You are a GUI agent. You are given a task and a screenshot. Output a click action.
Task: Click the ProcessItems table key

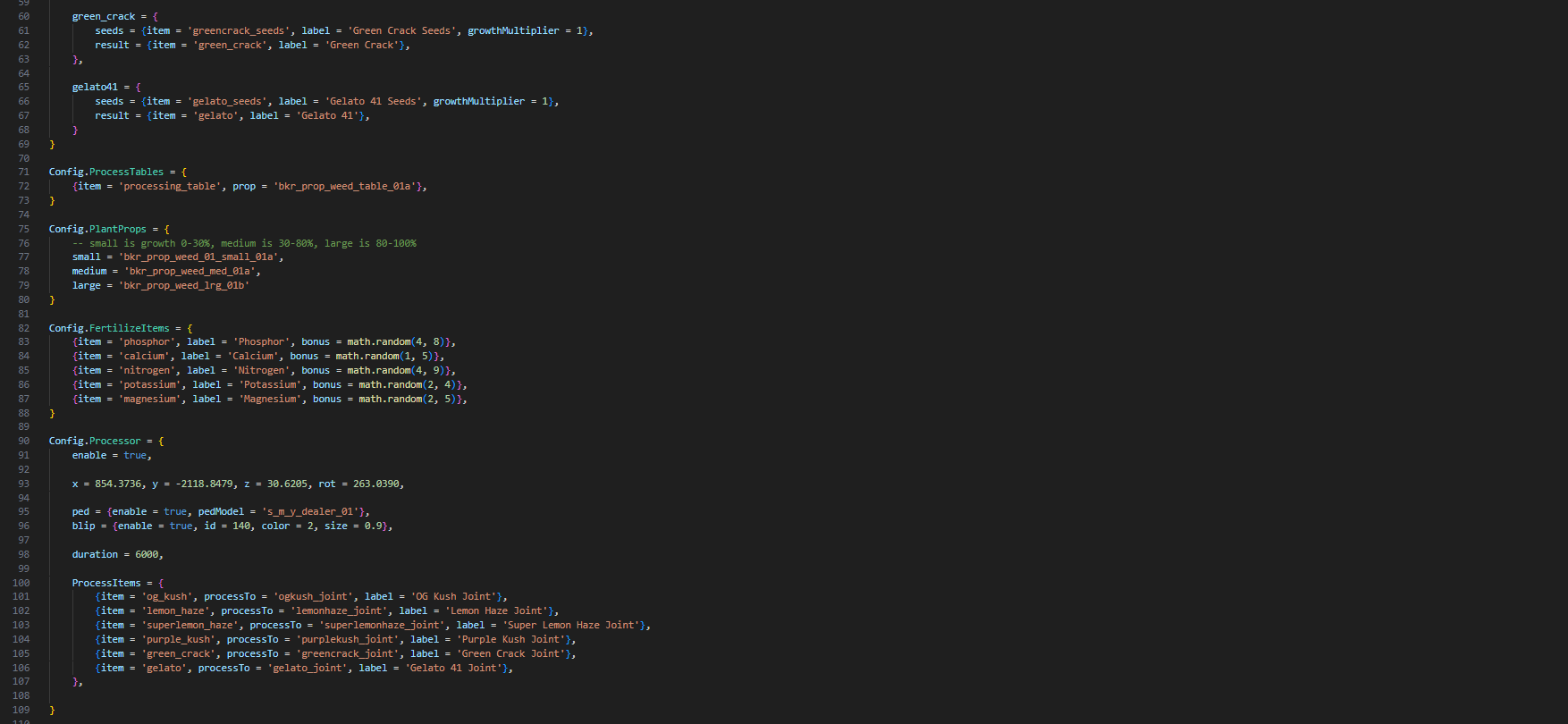pyautogui.click(x=106, y=583)
